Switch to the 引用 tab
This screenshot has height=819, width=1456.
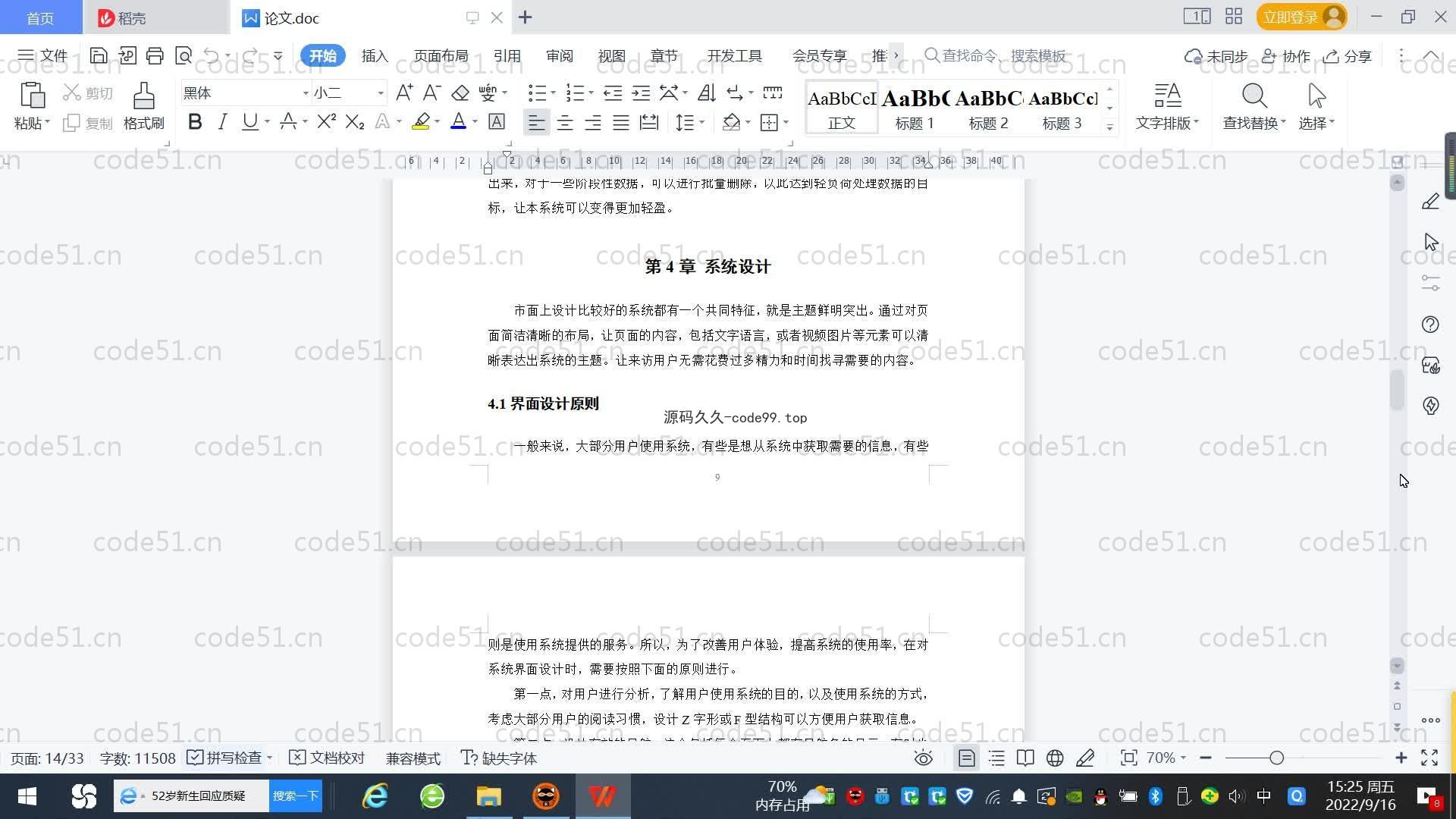[x=507, y=55]
